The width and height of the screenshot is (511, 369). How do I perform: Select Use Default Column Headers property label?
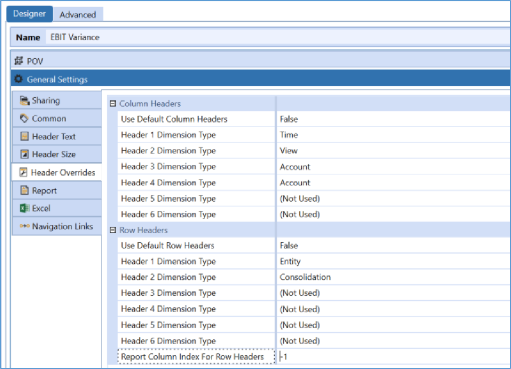coord(174,119)
